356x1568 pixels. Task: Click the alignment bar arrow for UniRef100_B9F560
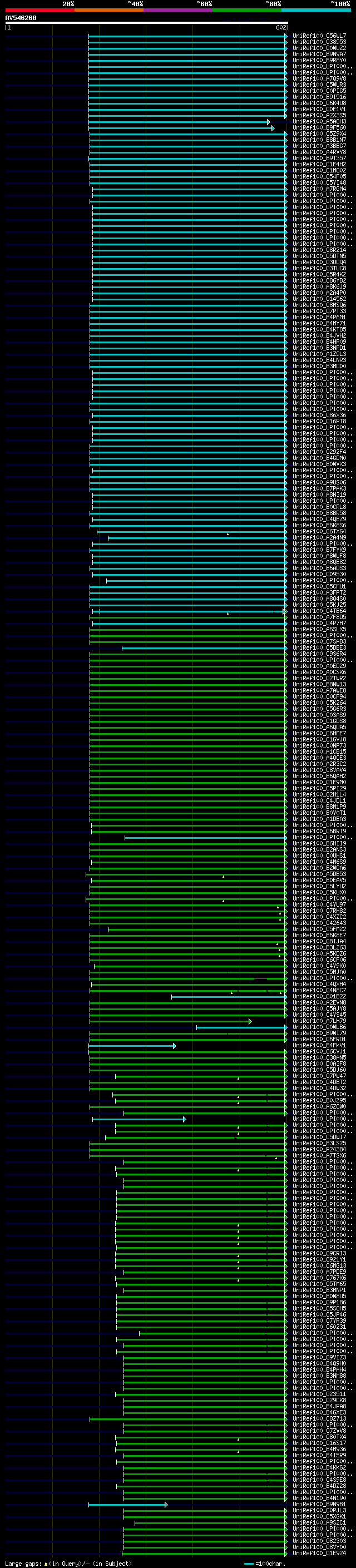[x=273, y=128]
